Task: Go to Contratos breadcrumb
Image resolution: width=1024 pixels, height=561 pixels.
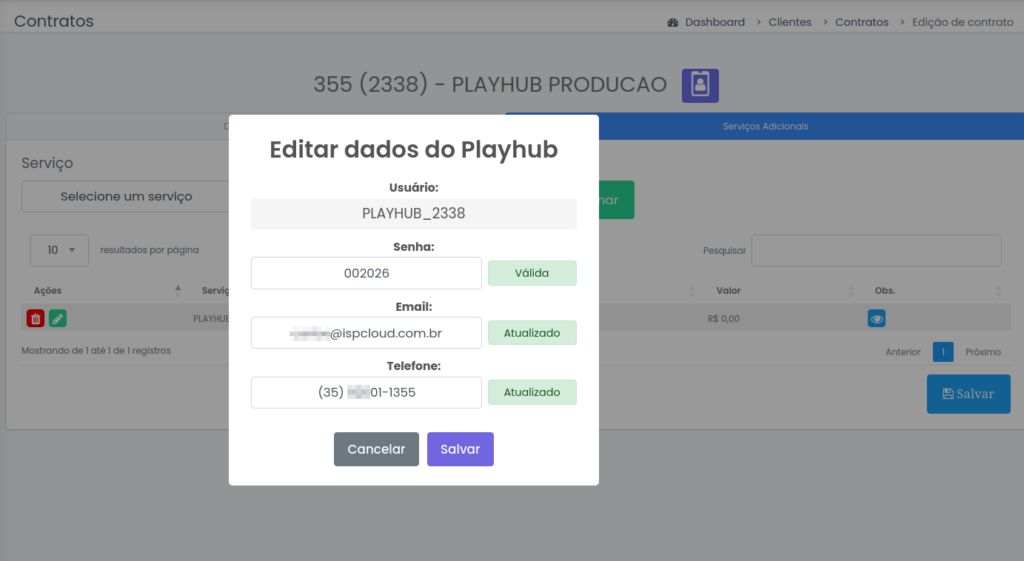Action: [861, 22]
